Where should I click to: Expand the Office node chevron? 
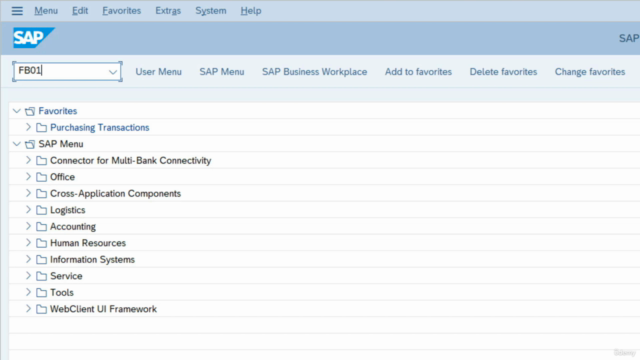[x=28, y=177]
